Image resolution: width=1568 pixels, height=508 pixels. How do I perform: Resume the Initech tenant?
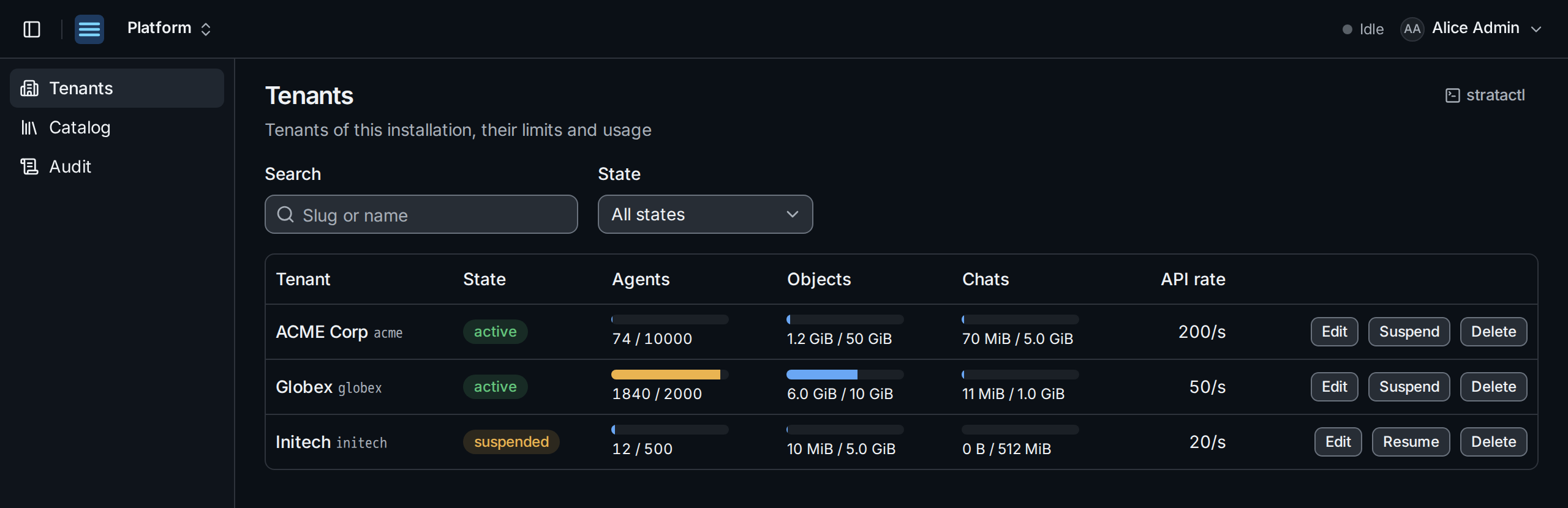click(x=1411, y=442)
